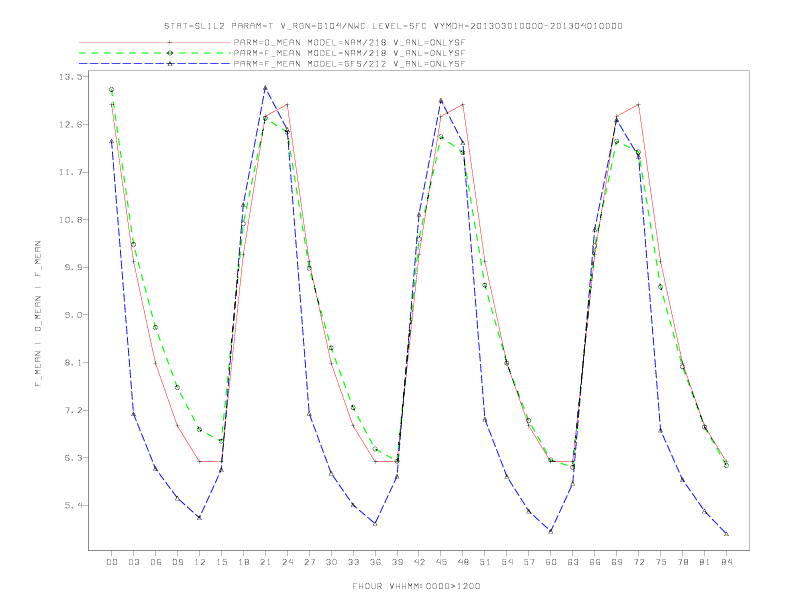Viewport: 792px width, 612px height.
Task: Click y-axis tick value 13.5
Action: [70, 77]
